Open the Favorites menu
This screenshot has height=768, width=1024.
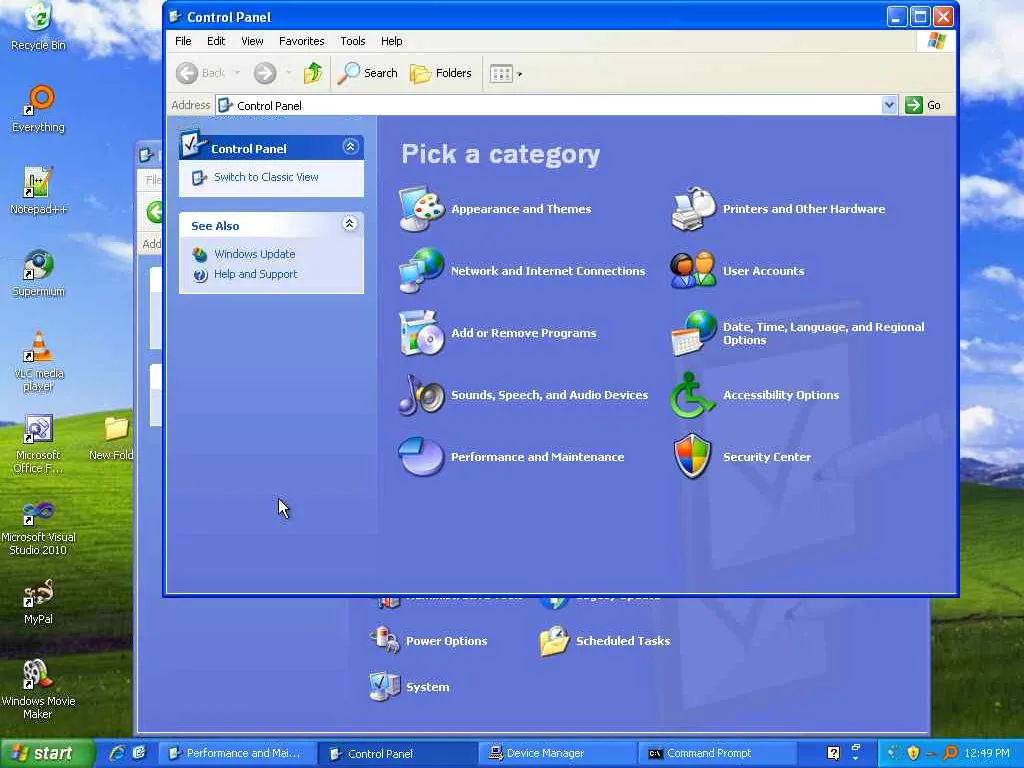(x=302, y=41)
